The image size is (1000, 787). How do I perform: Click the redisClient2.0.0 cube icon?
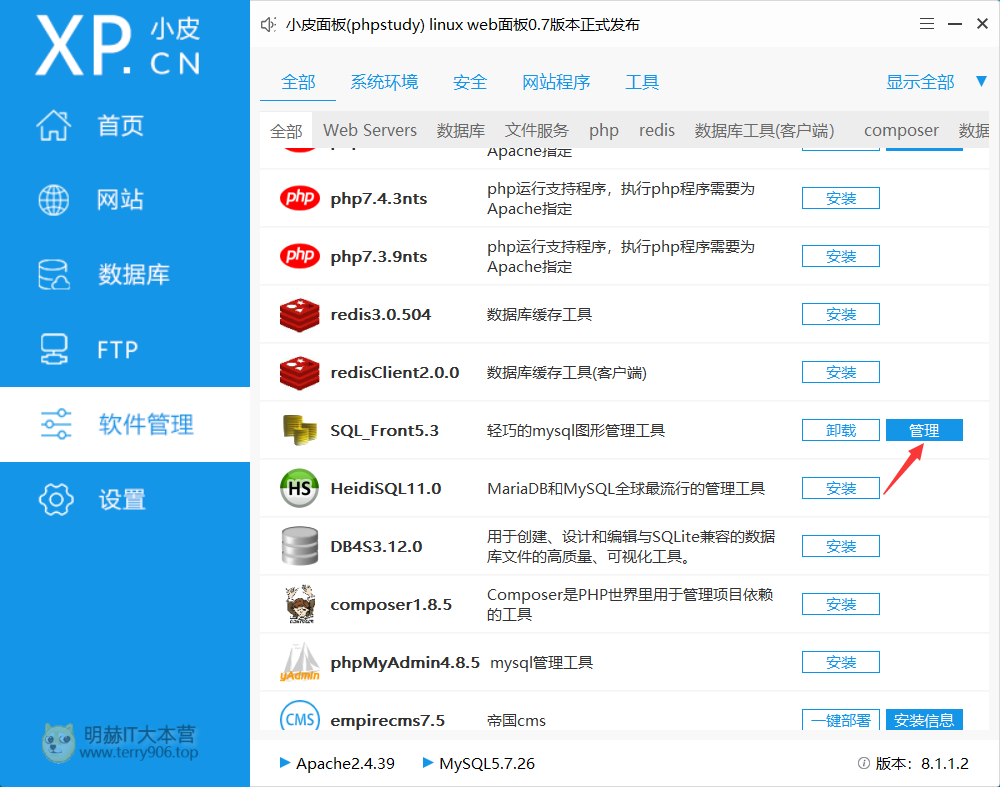coord(300,372)
